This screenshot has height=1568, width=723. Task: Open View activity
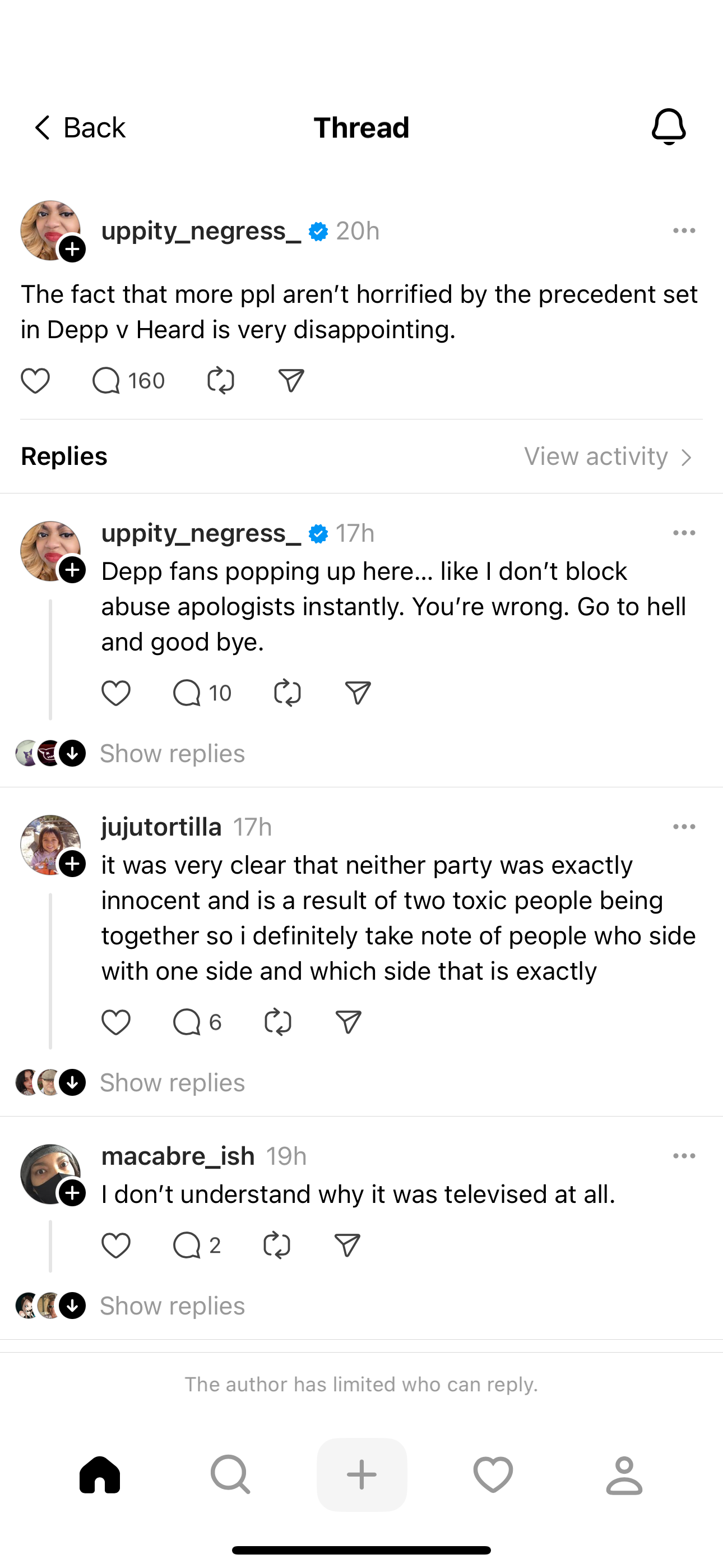pyautogui.click(x=608, y=456)
